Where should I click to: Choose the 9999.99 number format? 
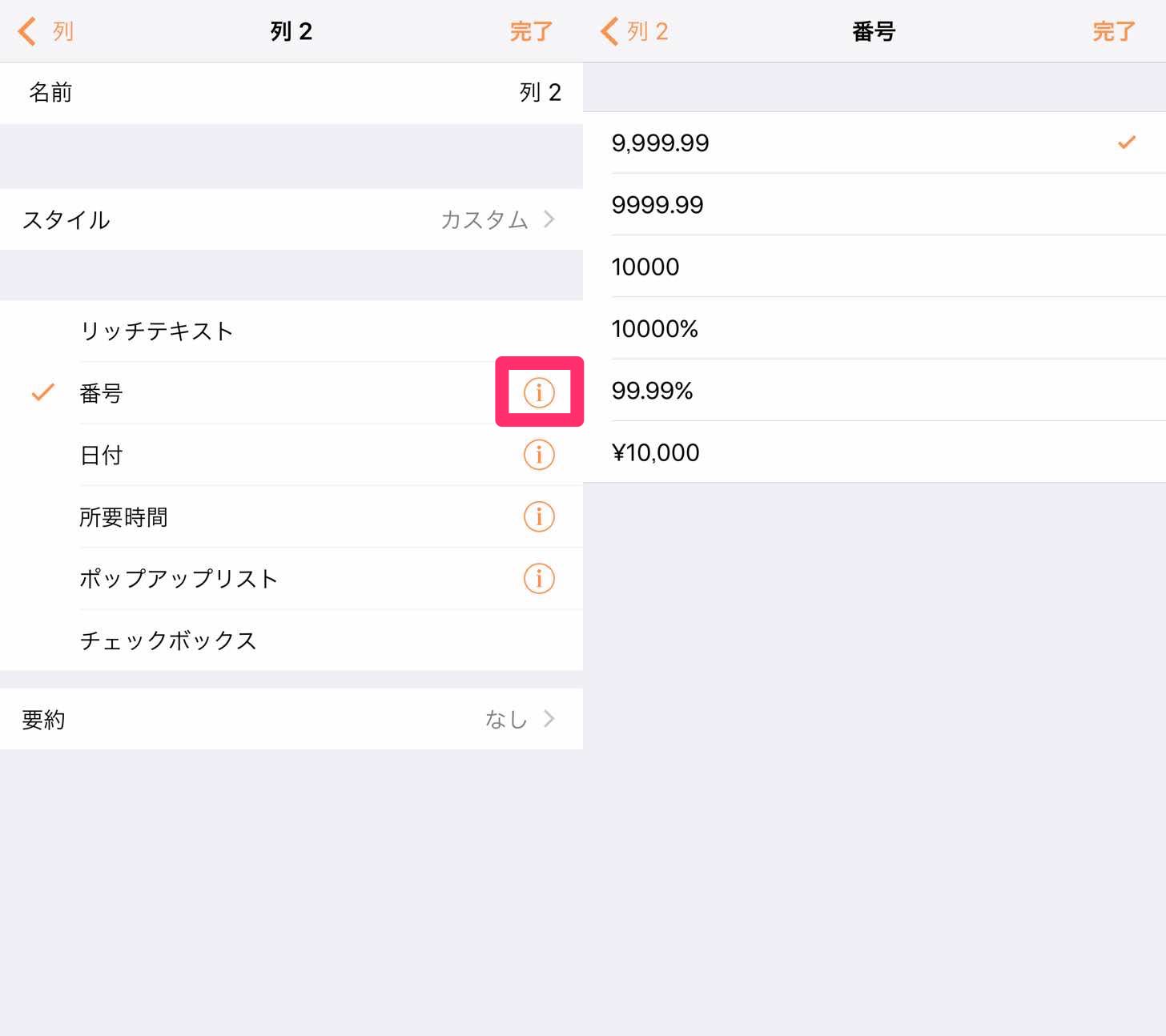pos(874,204)
